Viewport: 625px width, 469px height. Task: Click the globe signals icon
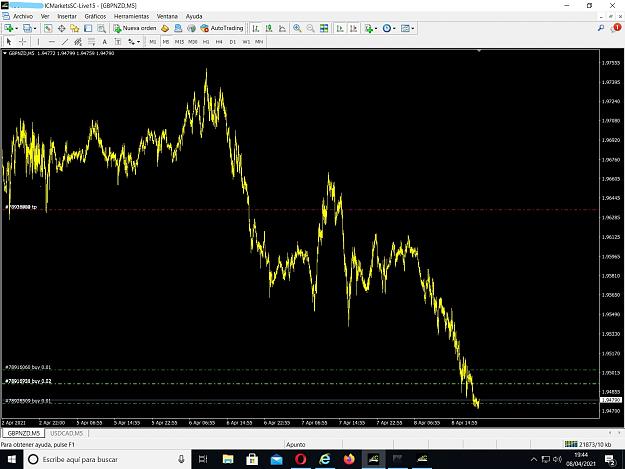point(191,28)
